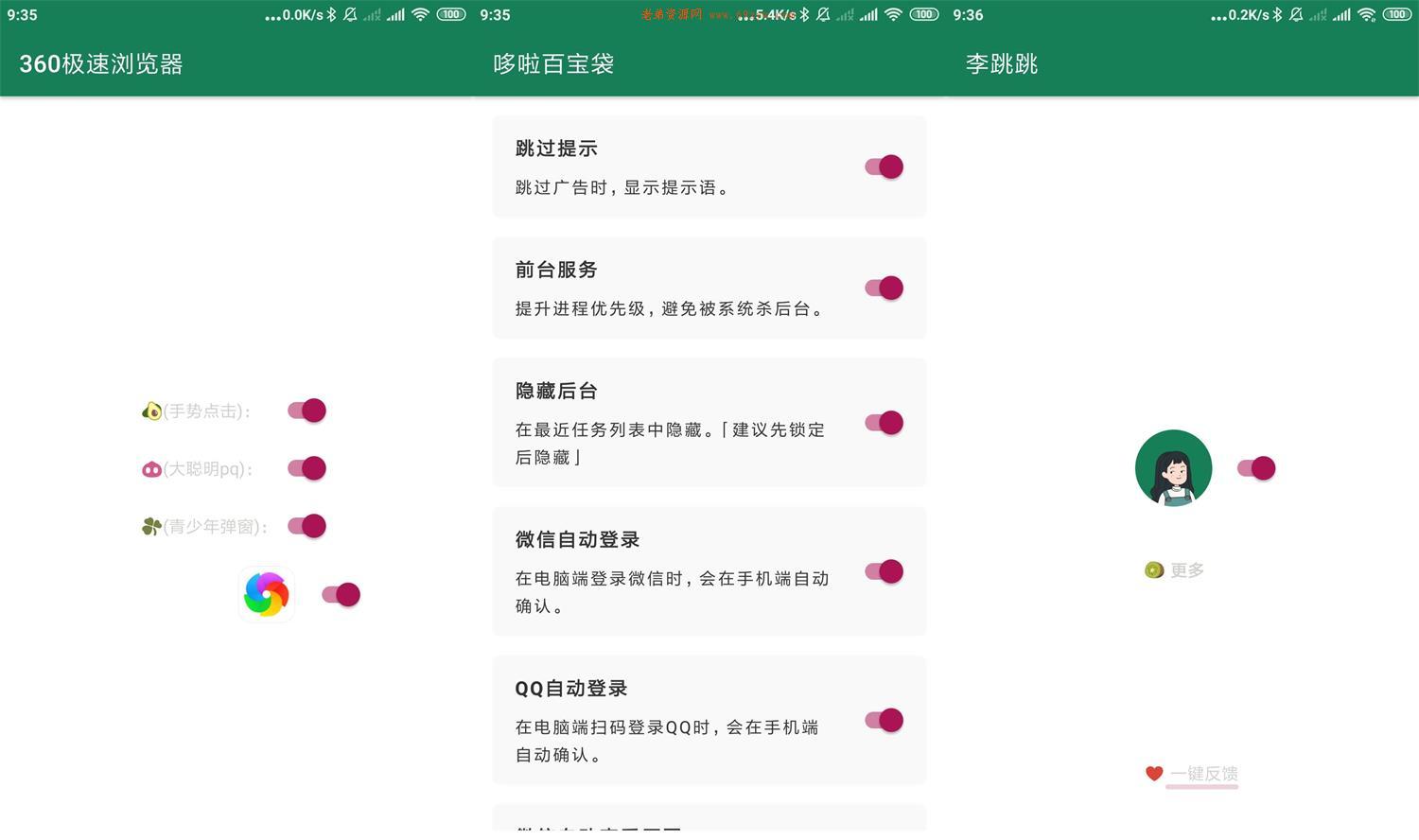Screen dimensions: 1419x840
Task: Click the 大聪明pq label
Action: click(208, 469)
